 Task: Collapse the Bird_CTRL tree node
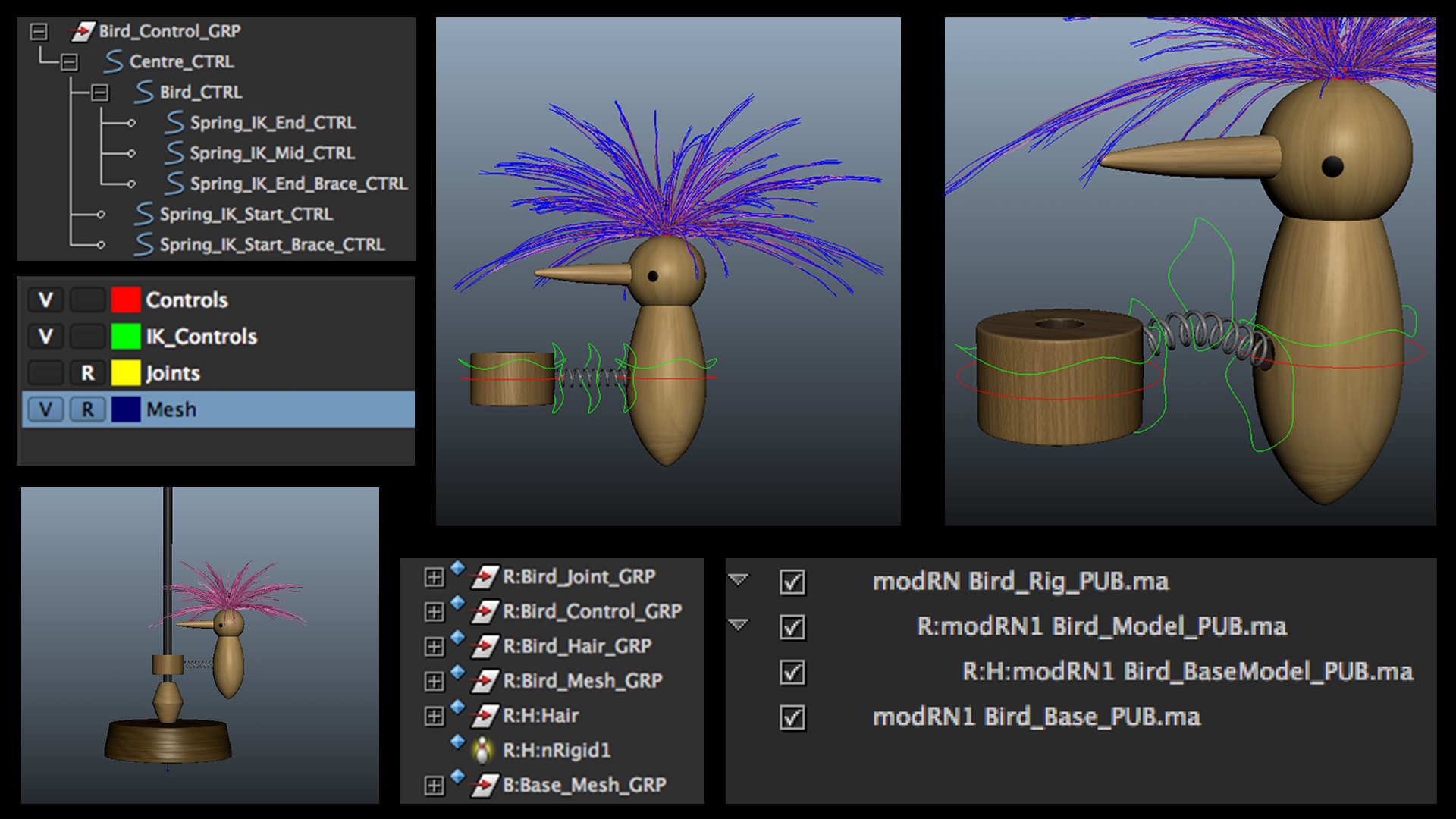tap(99, 93)
